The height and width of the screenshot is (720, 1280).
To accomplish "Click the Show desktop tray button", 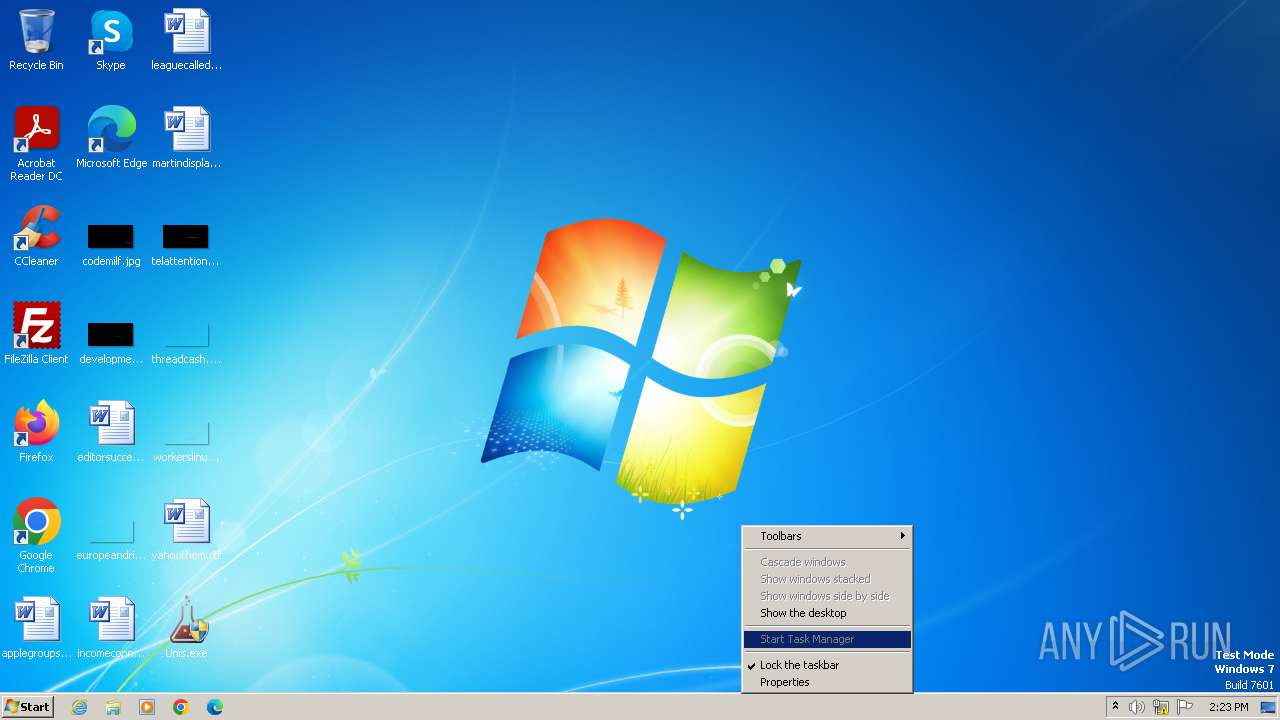I will click(1268, 707).
